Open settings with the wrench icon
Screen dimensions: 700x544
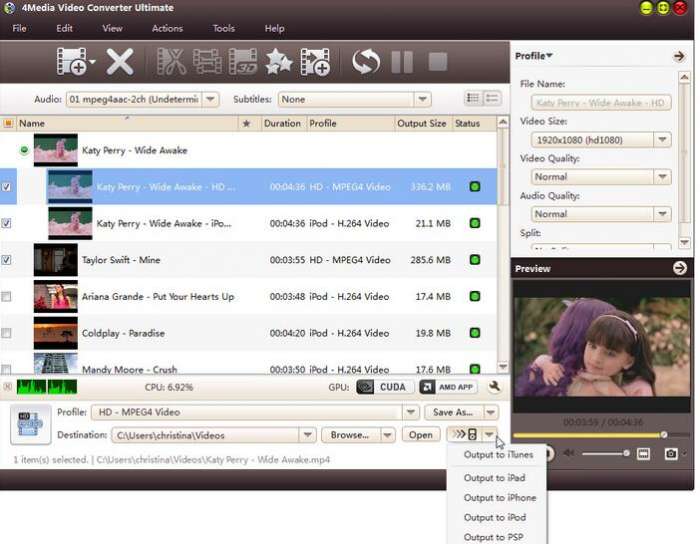(x=493, y=387)
